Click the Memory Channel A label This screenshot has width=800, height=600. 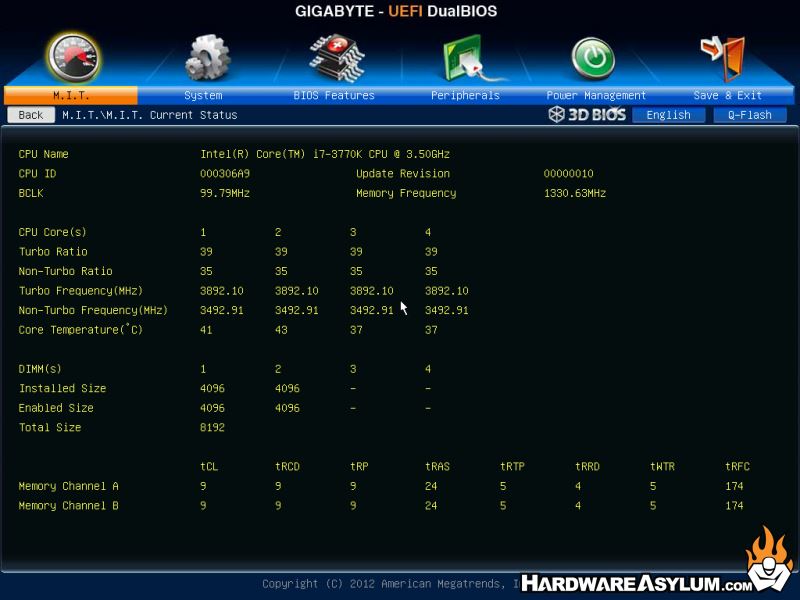coord(68,486)
